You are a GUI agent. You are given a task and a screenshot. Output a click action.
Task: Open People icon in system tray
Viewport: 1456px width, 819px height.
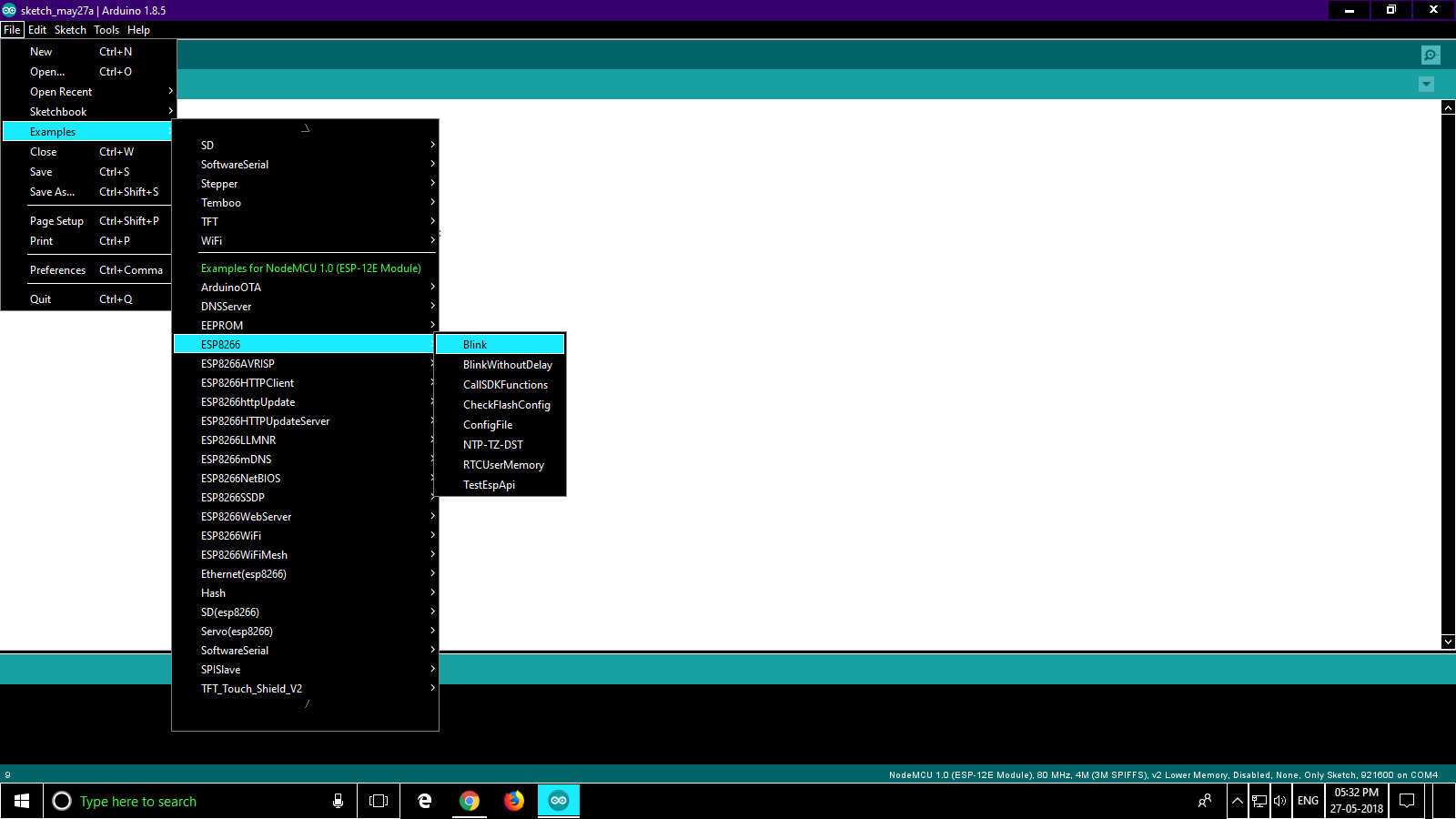point(1205,801)
